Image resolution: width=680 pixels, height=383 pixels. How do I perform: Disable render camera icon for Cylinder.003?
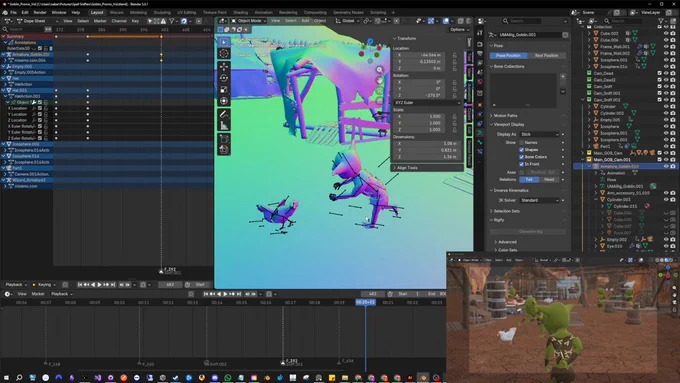(x=673, y=200)
